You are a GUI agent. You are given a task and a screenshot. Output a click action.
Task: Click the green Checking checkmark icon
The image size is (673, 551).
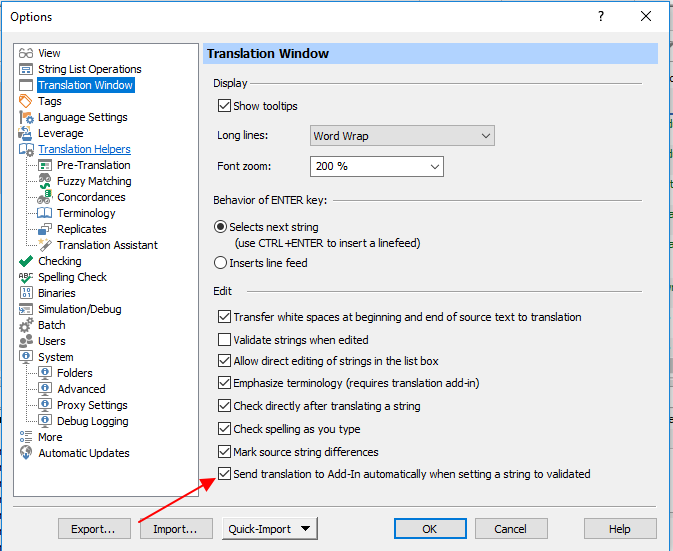27,261
